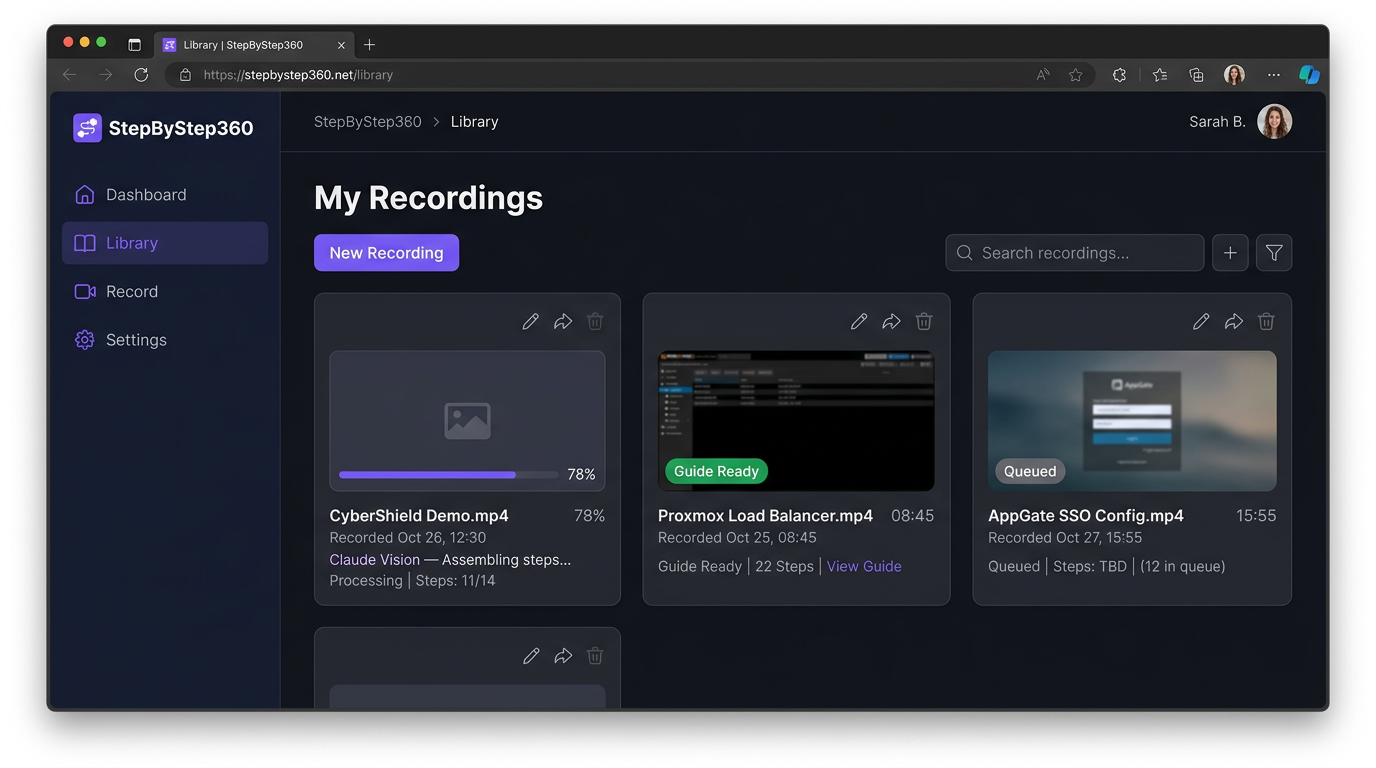
Task: Share the Proxmox Load Balancer recording
Action: [x=891, y=321]
